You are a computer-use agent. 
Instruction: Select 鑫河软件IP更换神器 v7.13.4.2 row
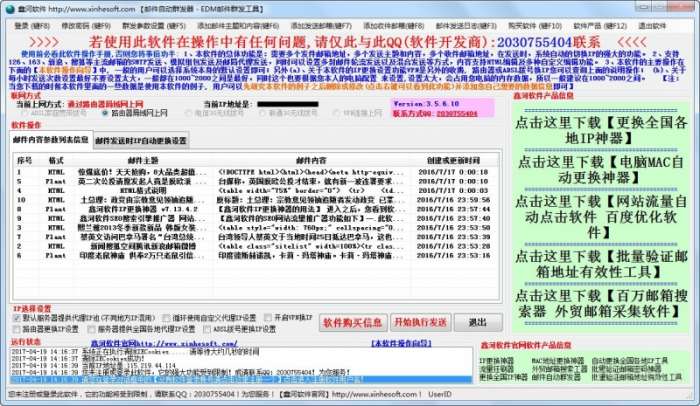tap(256, 209)
